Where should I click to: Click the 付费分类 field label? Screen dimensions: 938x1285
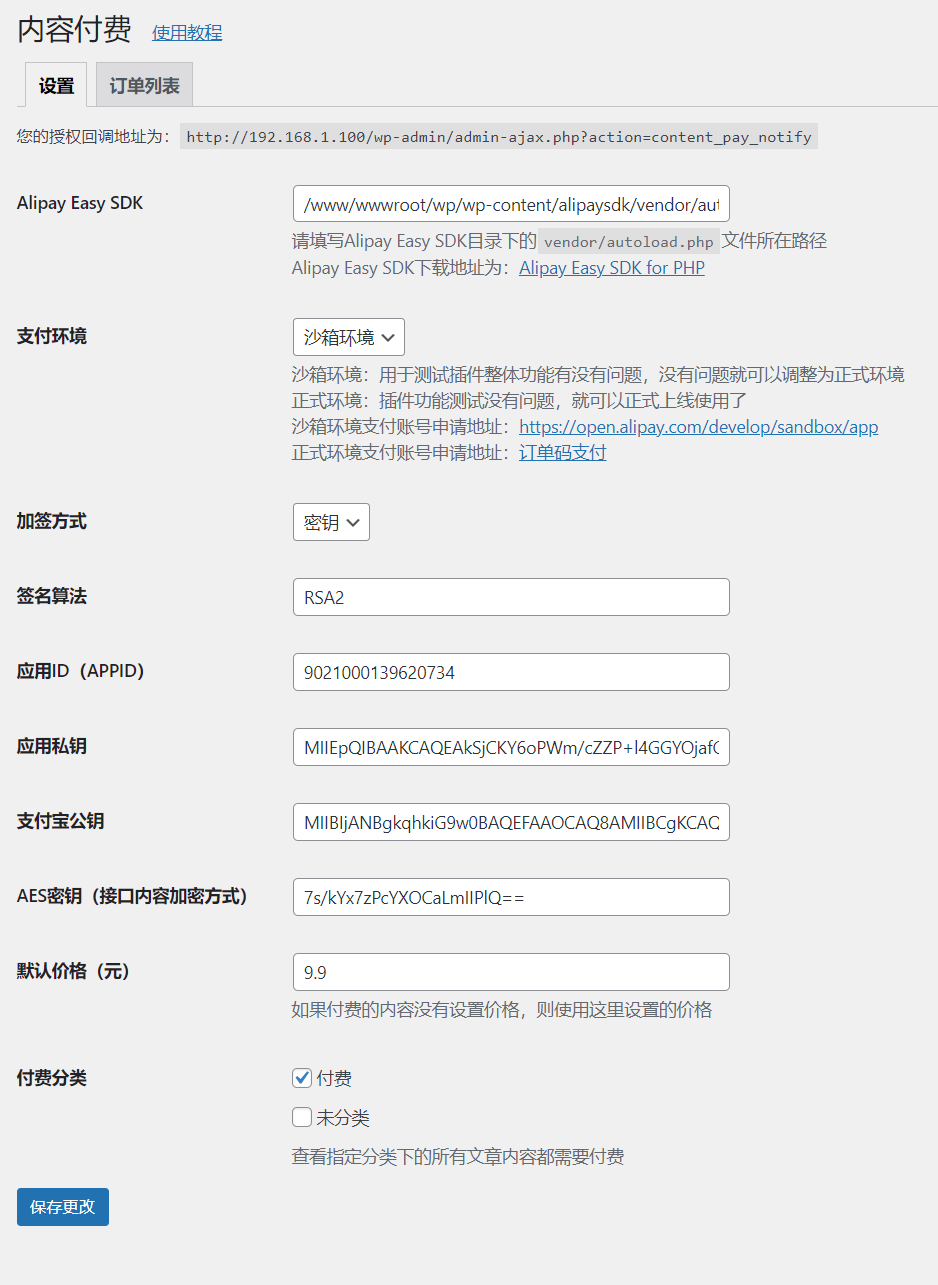click(x=52, y=1078)
